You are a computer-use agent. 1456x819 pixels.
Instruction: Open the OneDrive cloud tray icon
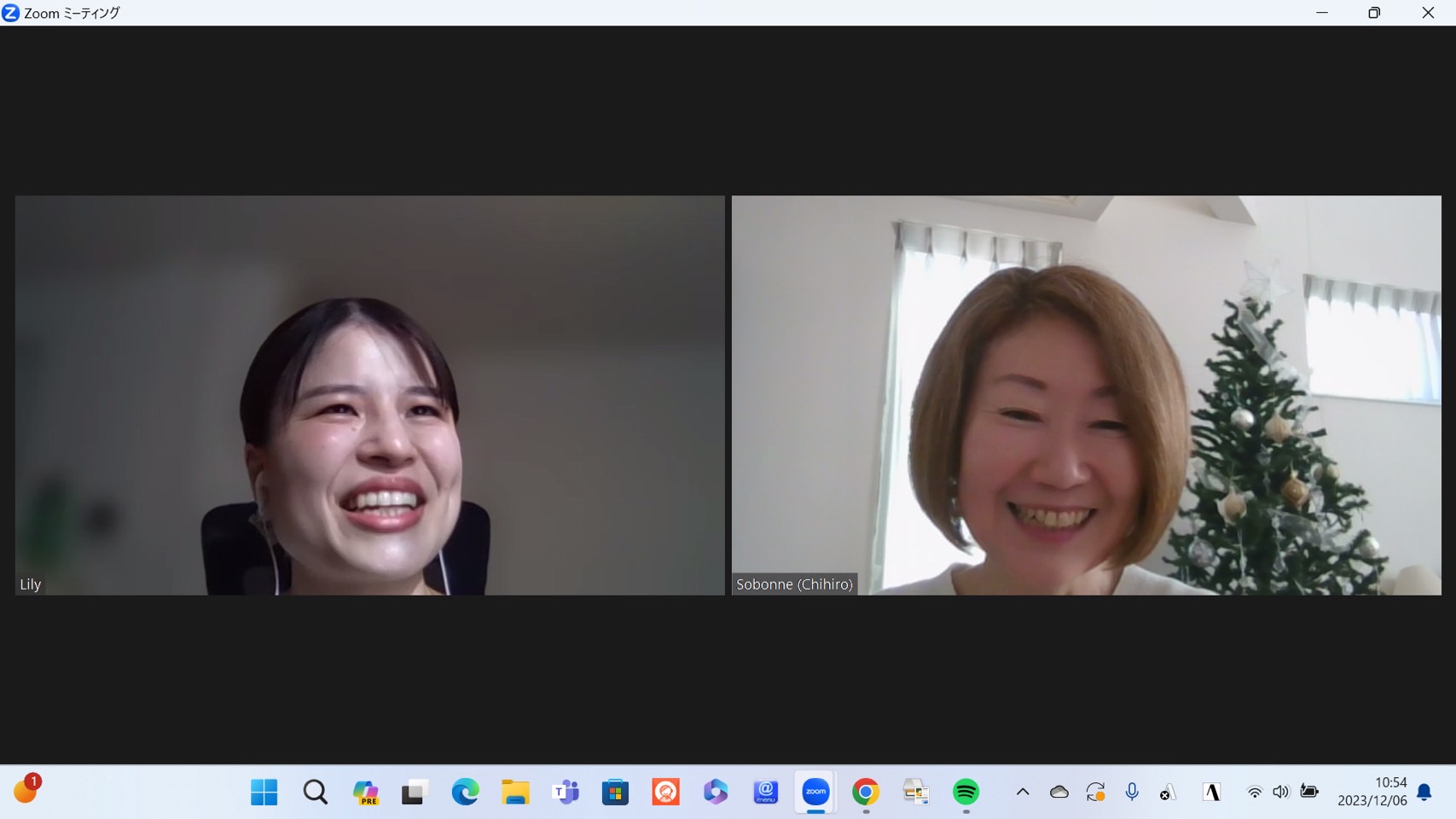1059,793
